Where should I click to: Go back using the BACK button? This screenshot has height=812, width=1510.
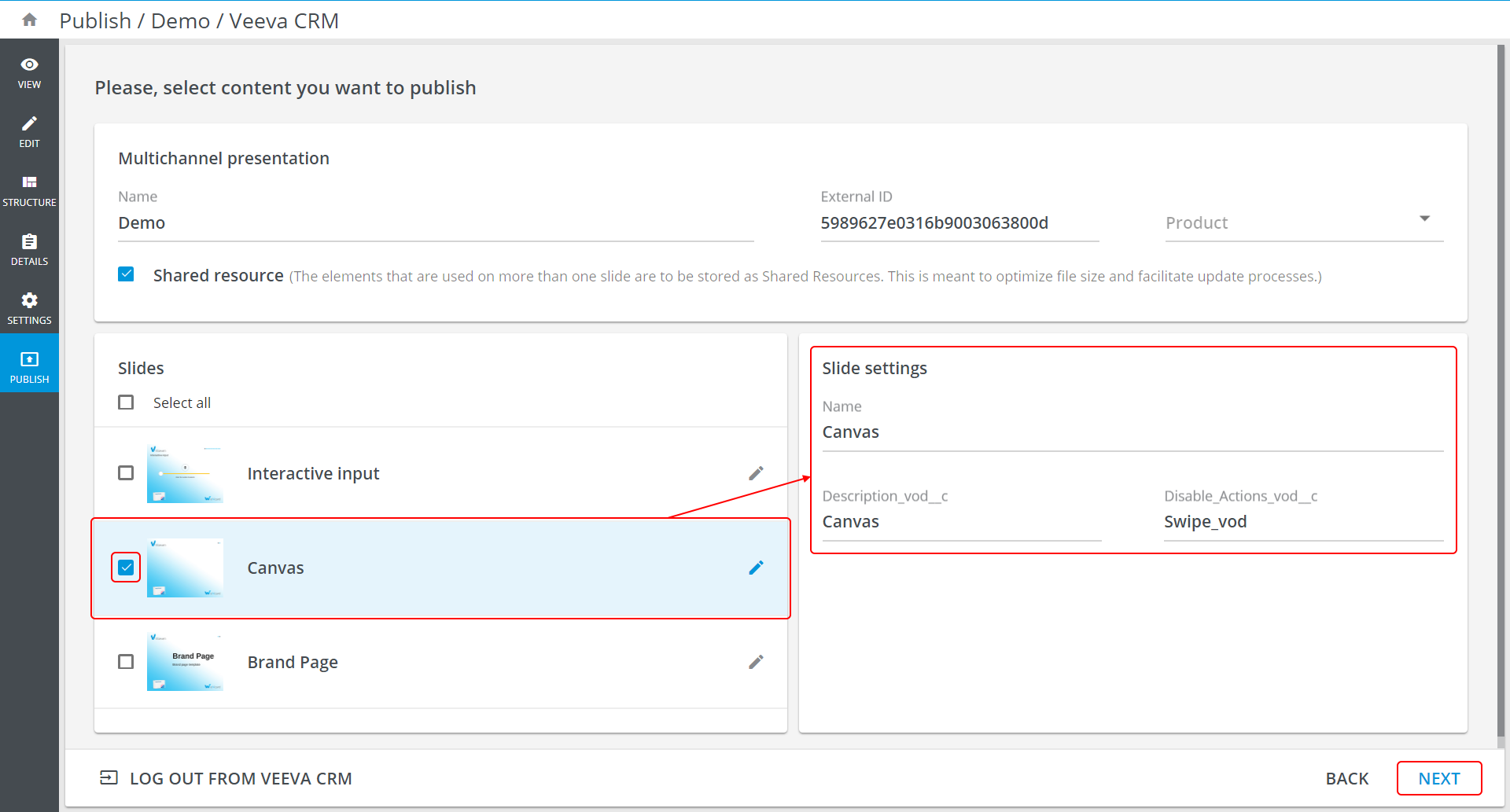pos(1346,778)
